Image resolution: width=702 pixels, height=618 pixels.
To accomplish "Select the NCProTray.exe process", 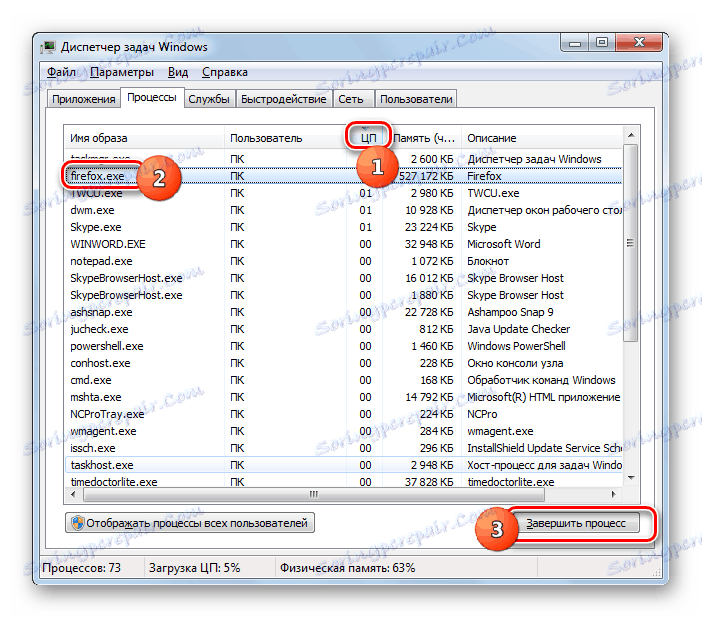I will coord(343,414).
